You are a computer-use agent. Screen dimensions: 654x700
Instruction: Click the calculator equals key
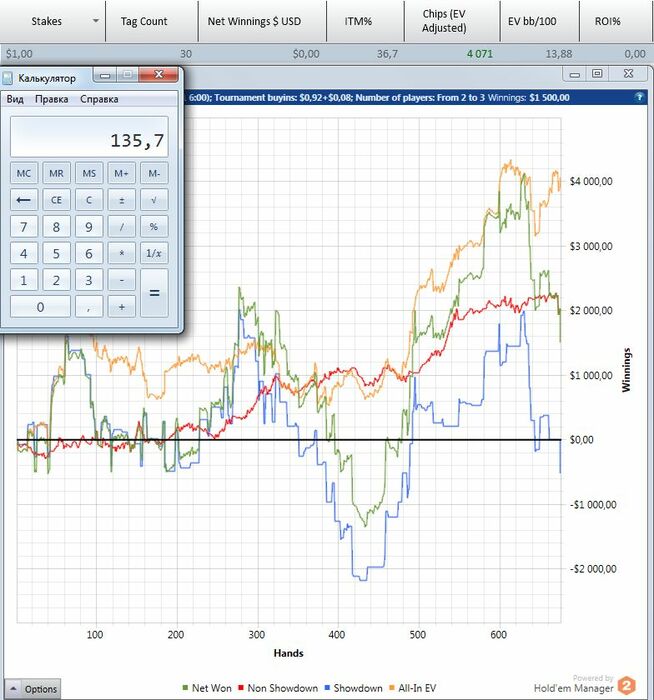tap(154, 293)
